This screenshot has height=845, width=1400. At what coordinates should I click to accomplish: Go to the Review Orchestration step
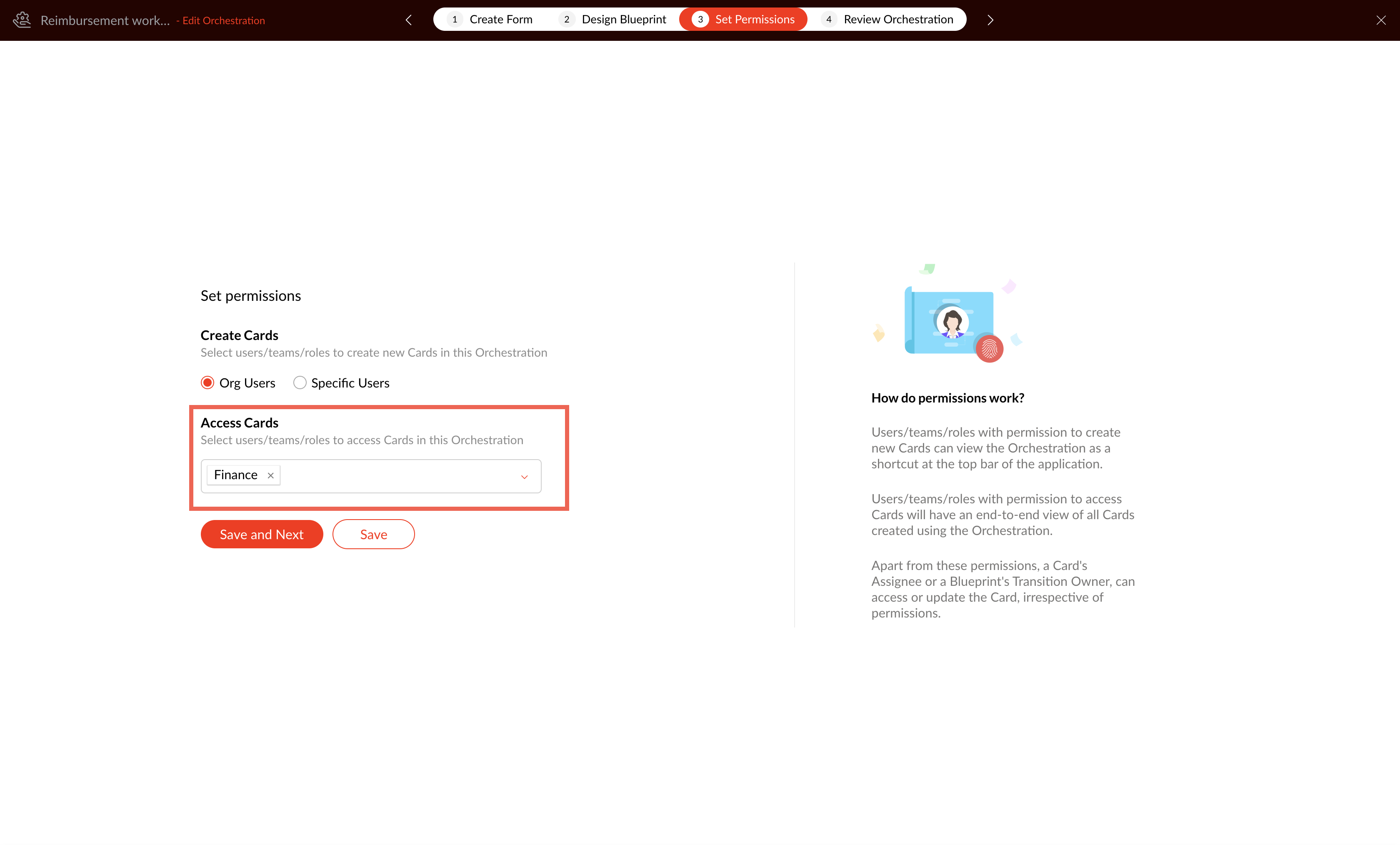pyautogui.click(x=898, y=19)
